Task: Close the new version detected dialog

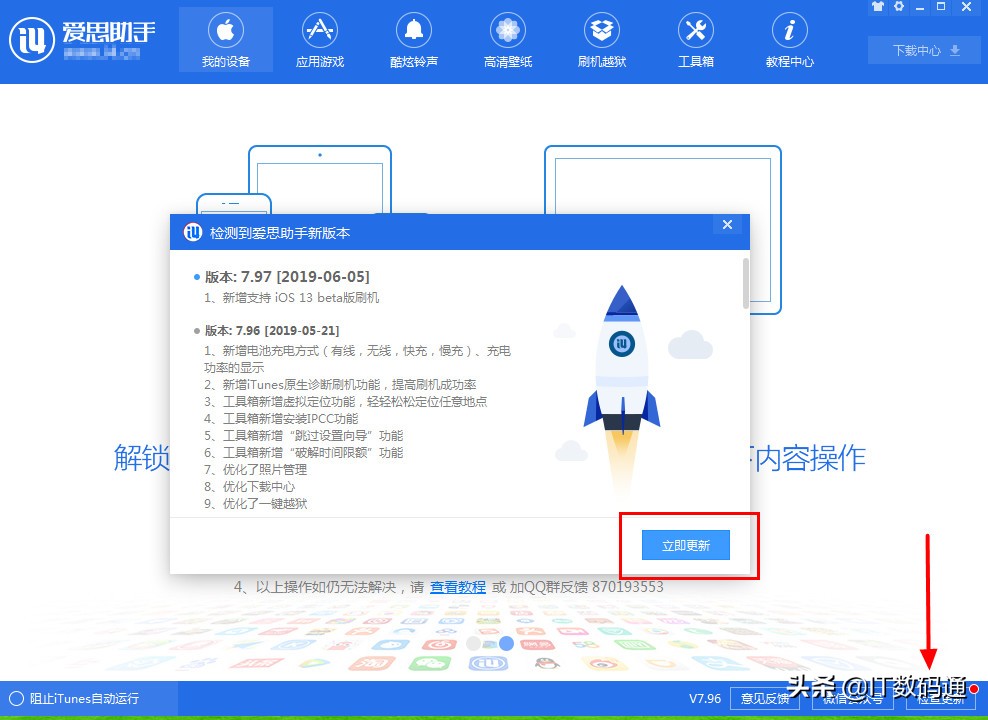Action: pyautogui.click(x=727, y=225)
